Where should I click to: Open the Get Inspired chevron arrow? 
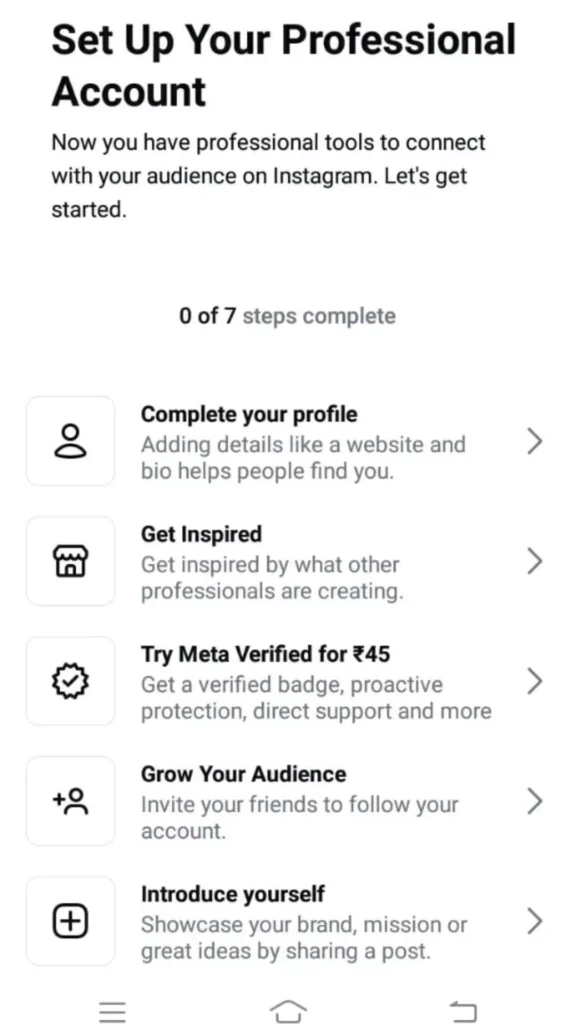(533, 560)
